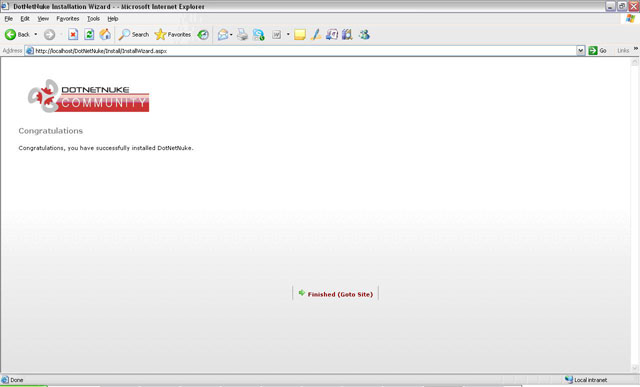
Task: Click the page icon in the address bar
Action: coord(30,51)
